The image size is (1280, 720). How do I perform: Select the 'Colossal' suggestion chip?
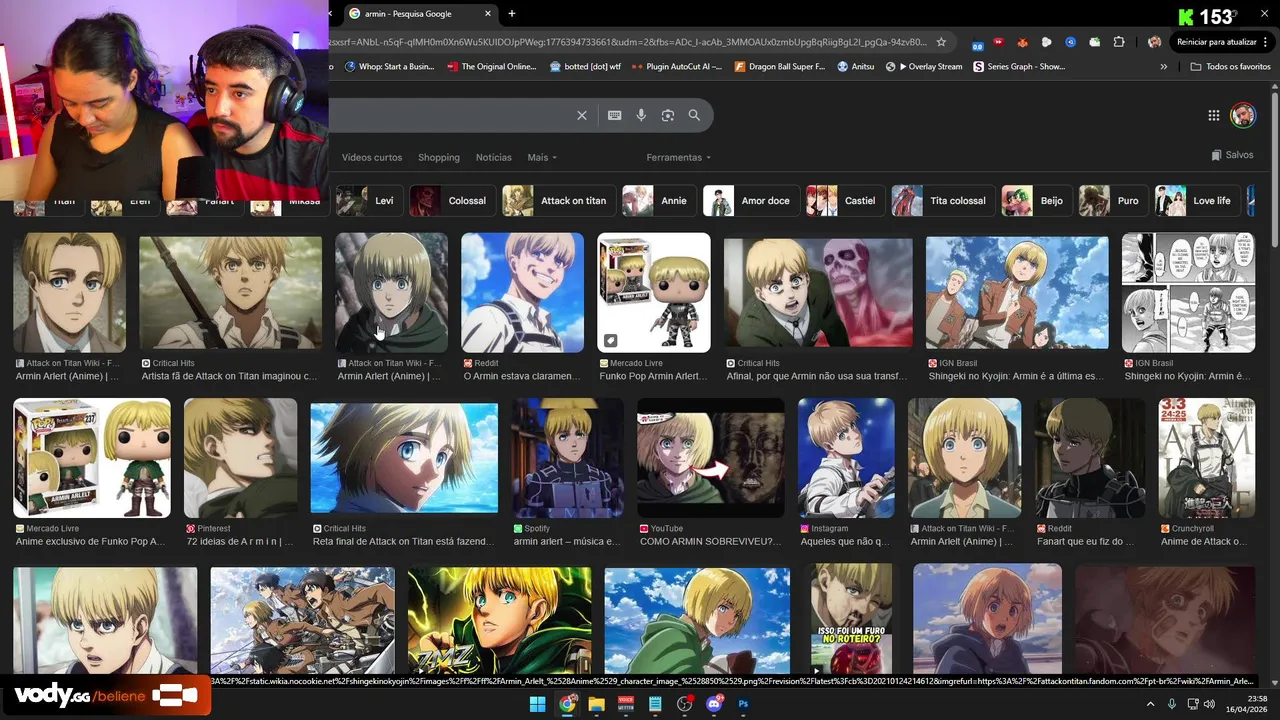[x=452, y=201]
